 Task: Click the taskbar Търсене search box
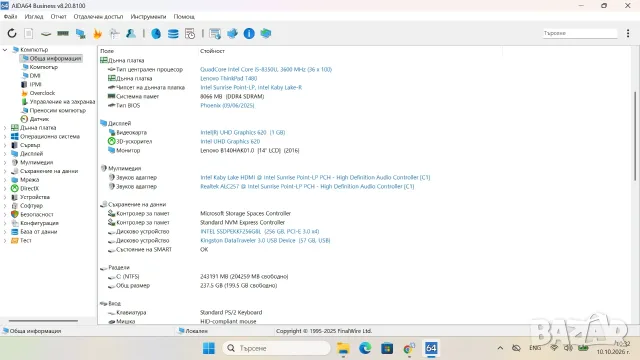click(x=276, y=348)
